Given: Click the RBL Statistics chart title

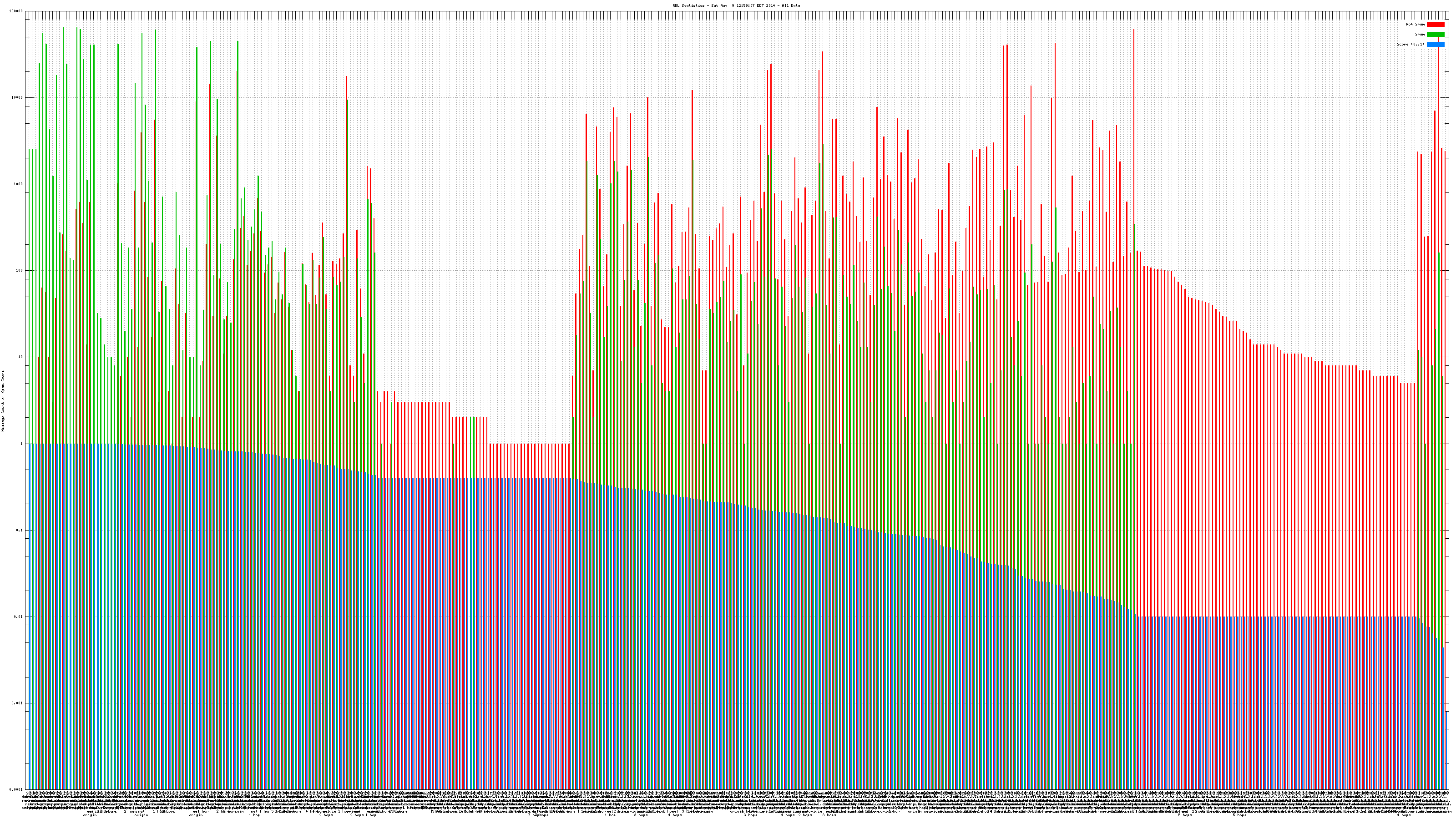Looking at the screenshot, I should [x=736, y=5].
